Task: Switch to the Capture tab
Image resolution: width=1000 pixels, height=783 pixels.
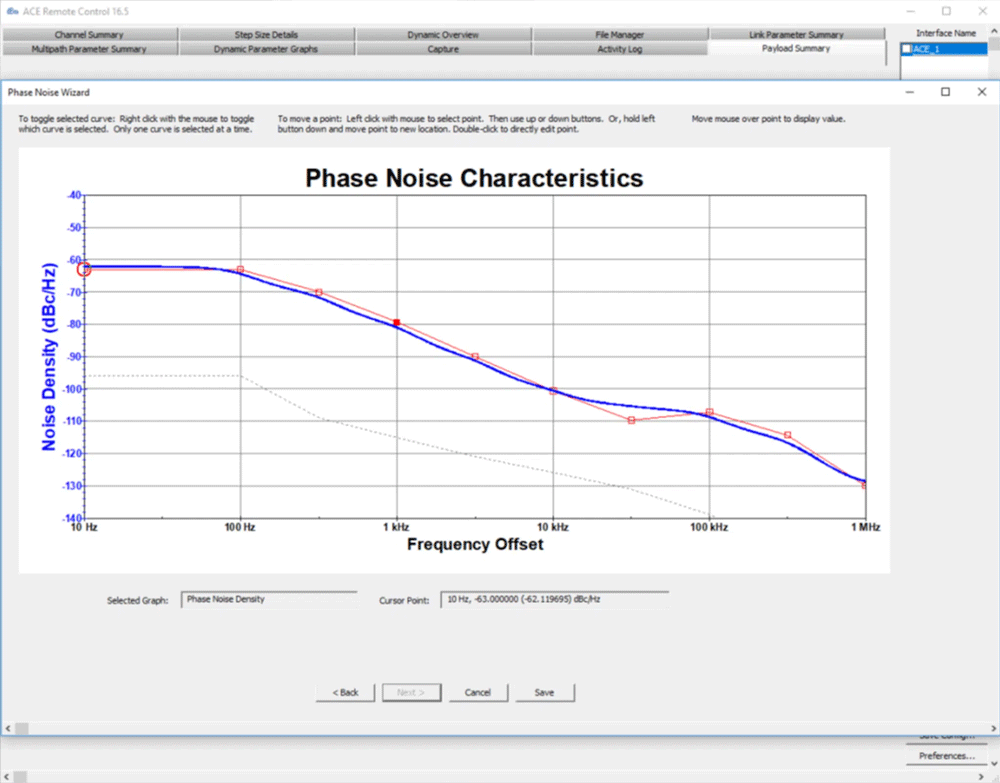Action: [x=443, y=49]
